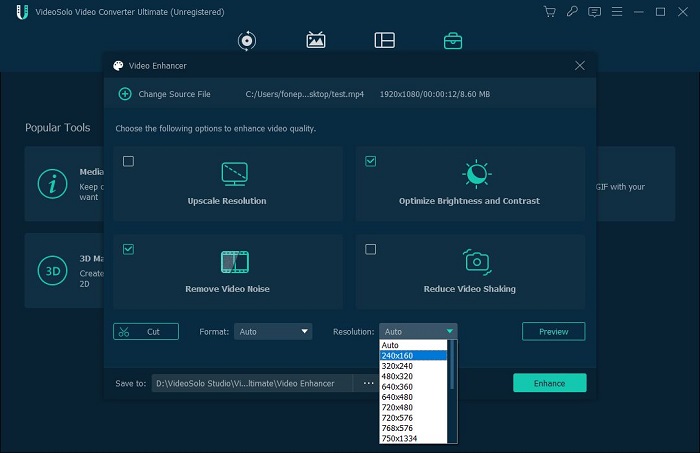Click the brightness sun icon
The image size is (700, 453).
[x=476, y=173]
